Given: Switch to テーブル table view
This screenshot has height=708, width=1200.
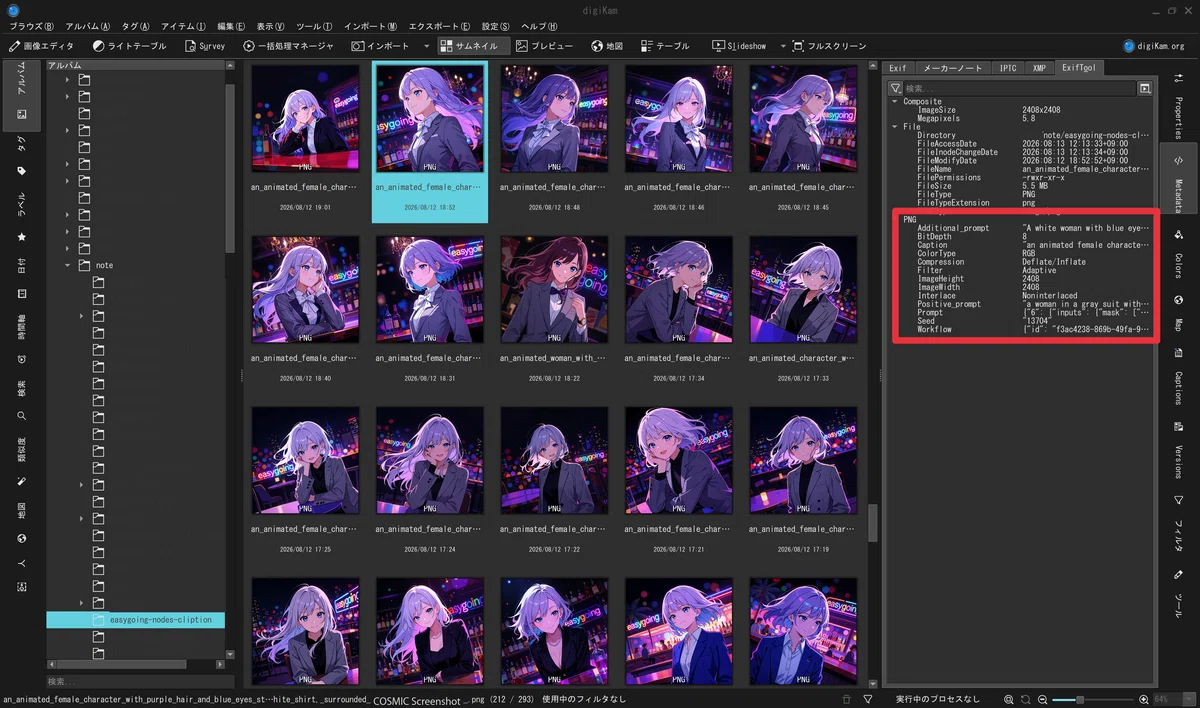Looking at the screenshot, I should (665, 46).
